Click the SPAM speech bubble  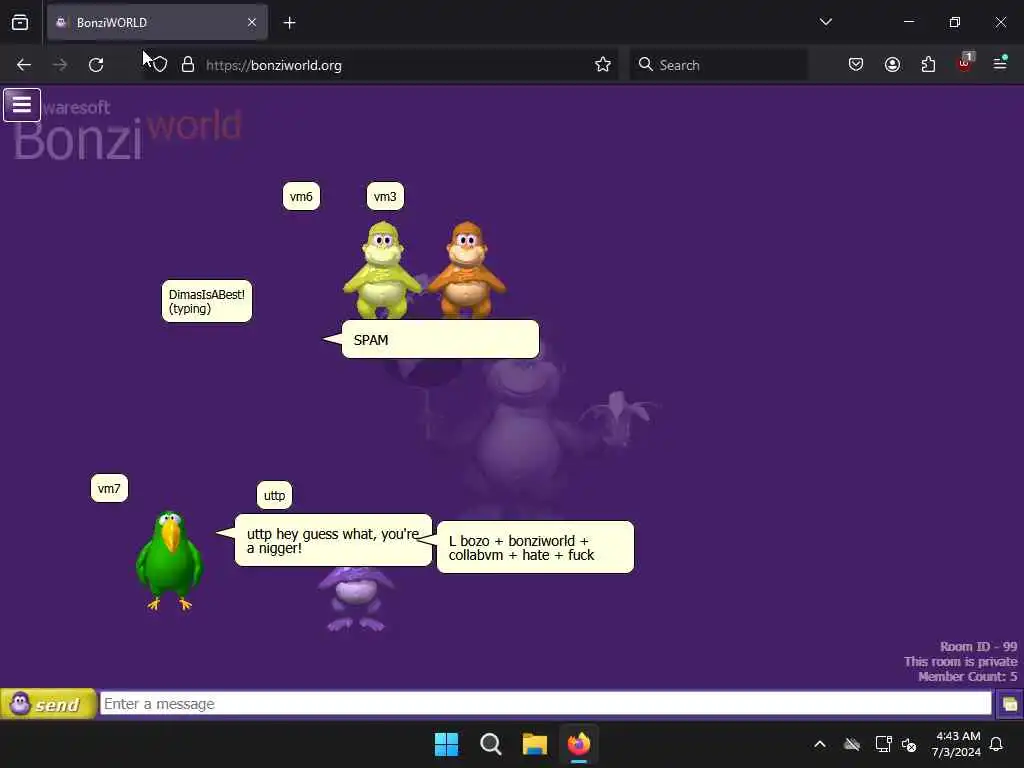click(x=440, y=340)
